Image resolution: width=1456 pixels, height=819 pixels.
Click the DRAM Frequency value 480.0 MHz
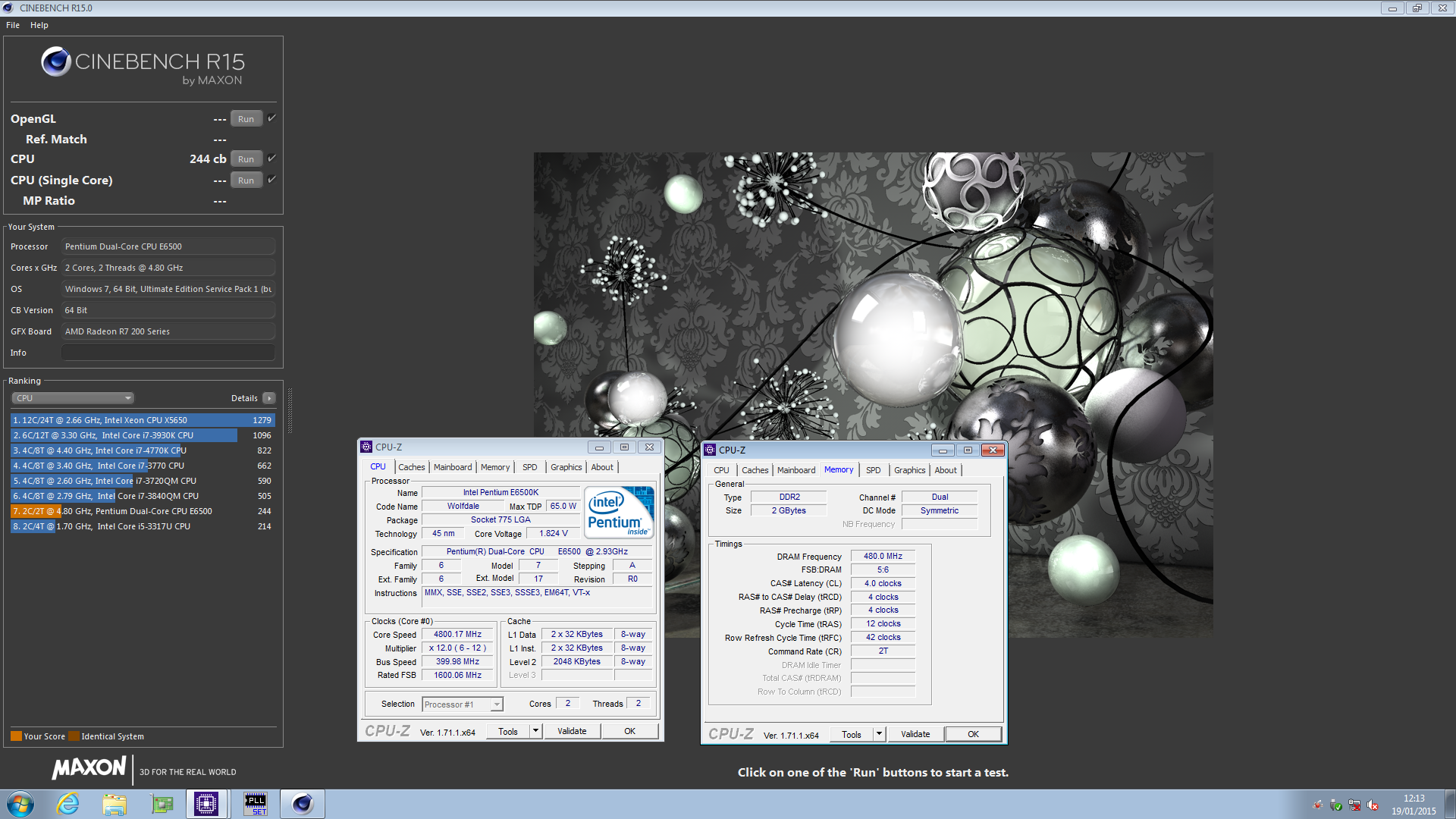click(x=883, y=556)
